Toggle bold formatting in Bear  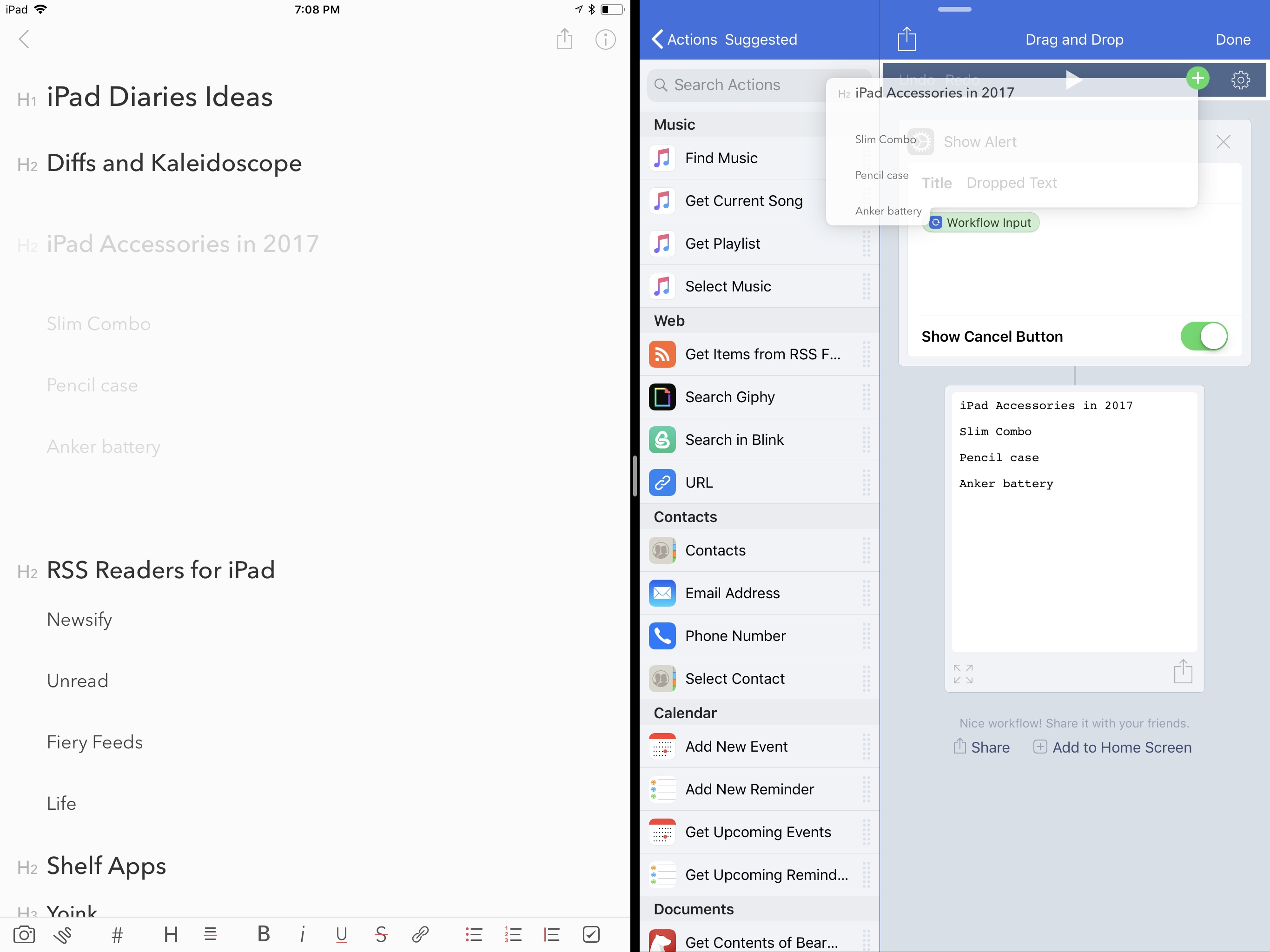pos(264,934)
